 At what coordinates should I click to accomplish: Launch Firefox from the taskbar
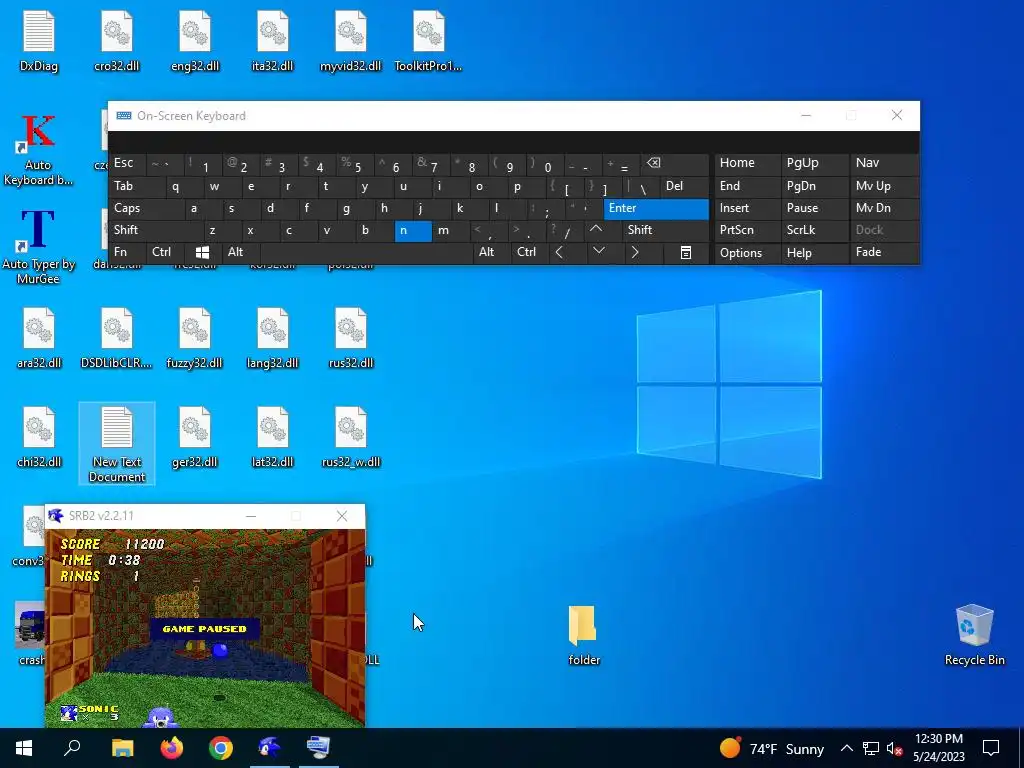click(x=172, y=748)
